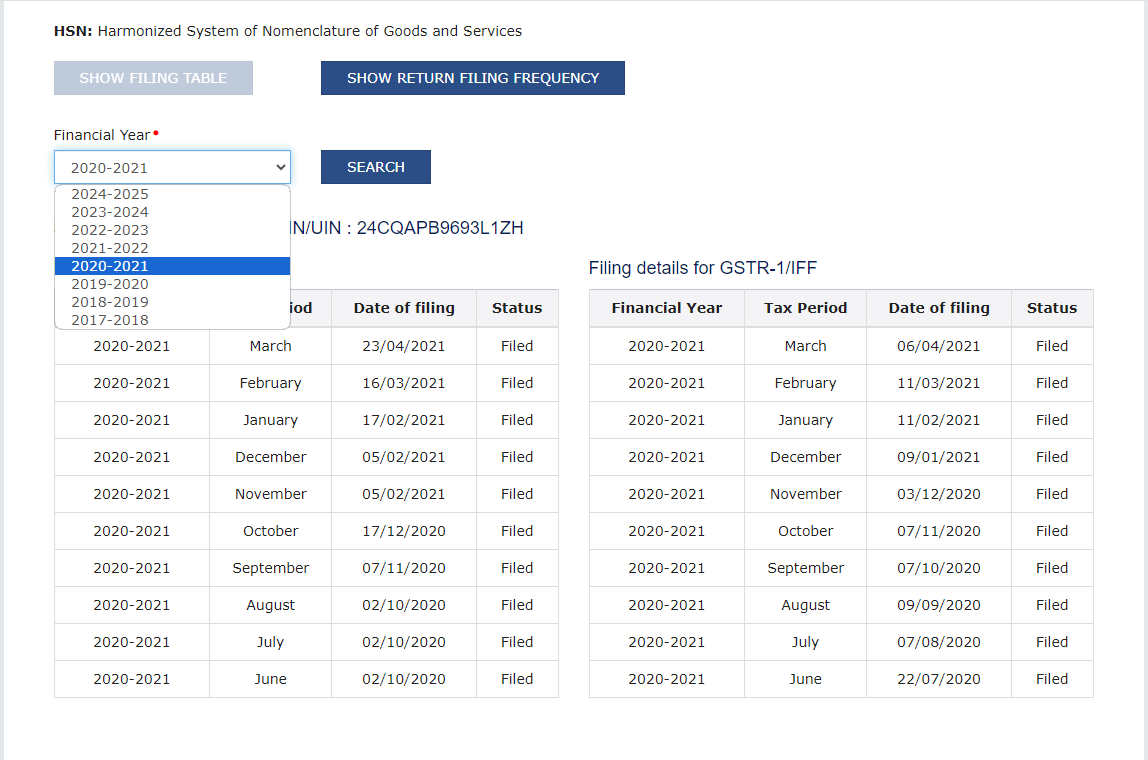Select 2019-2020 from the year list
The height and width of the screenshot is (760, 1148).
[110, 284]
